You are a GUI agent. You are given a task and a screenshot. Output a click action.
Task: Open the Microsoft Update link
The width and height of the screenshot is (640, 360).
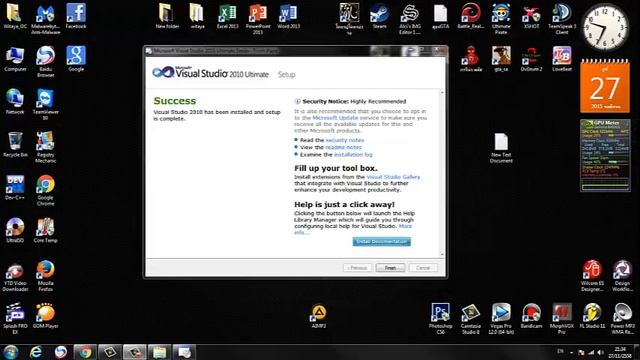(x=335, y=118)
